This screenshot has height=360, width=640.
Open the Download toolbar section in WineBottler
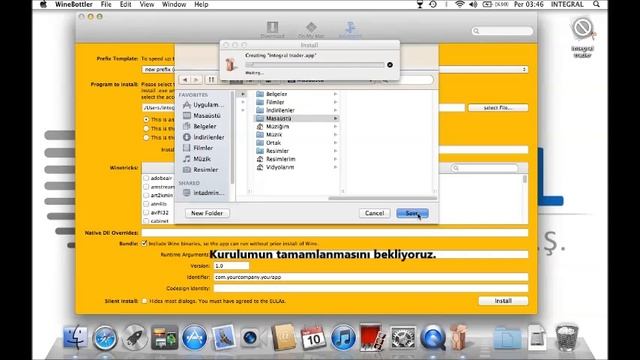272,30
